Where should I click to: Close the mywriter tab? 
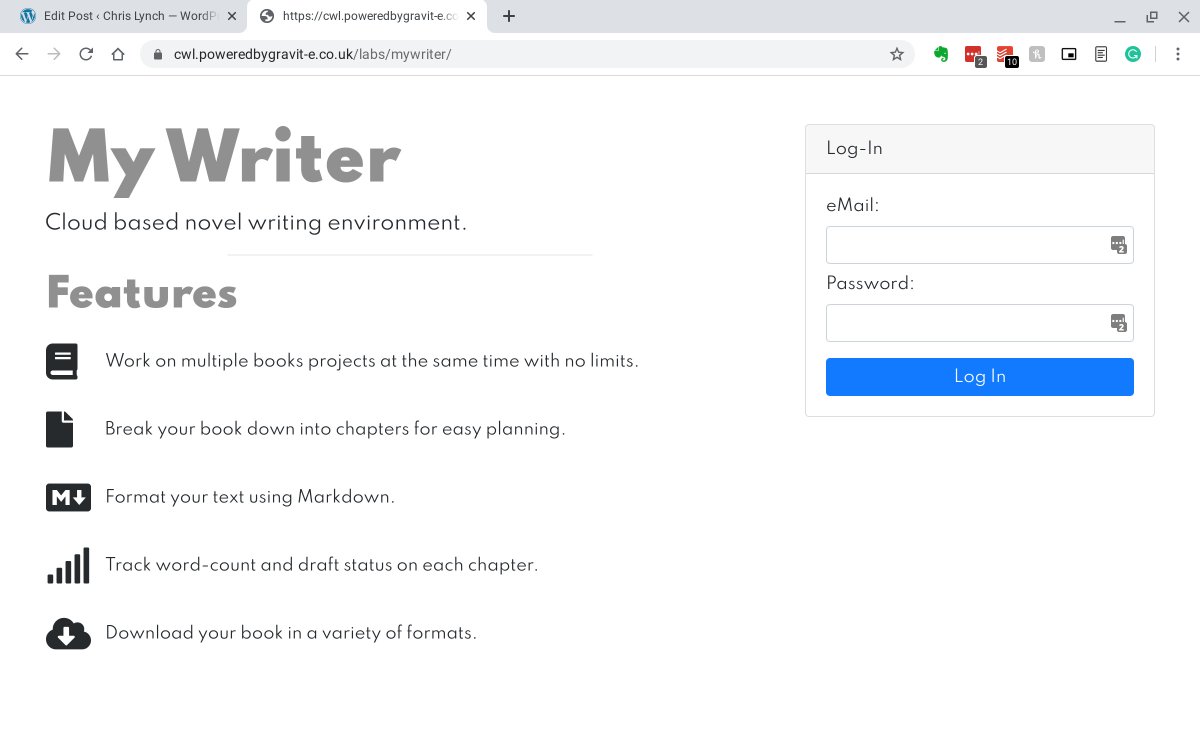coord(470,16)
